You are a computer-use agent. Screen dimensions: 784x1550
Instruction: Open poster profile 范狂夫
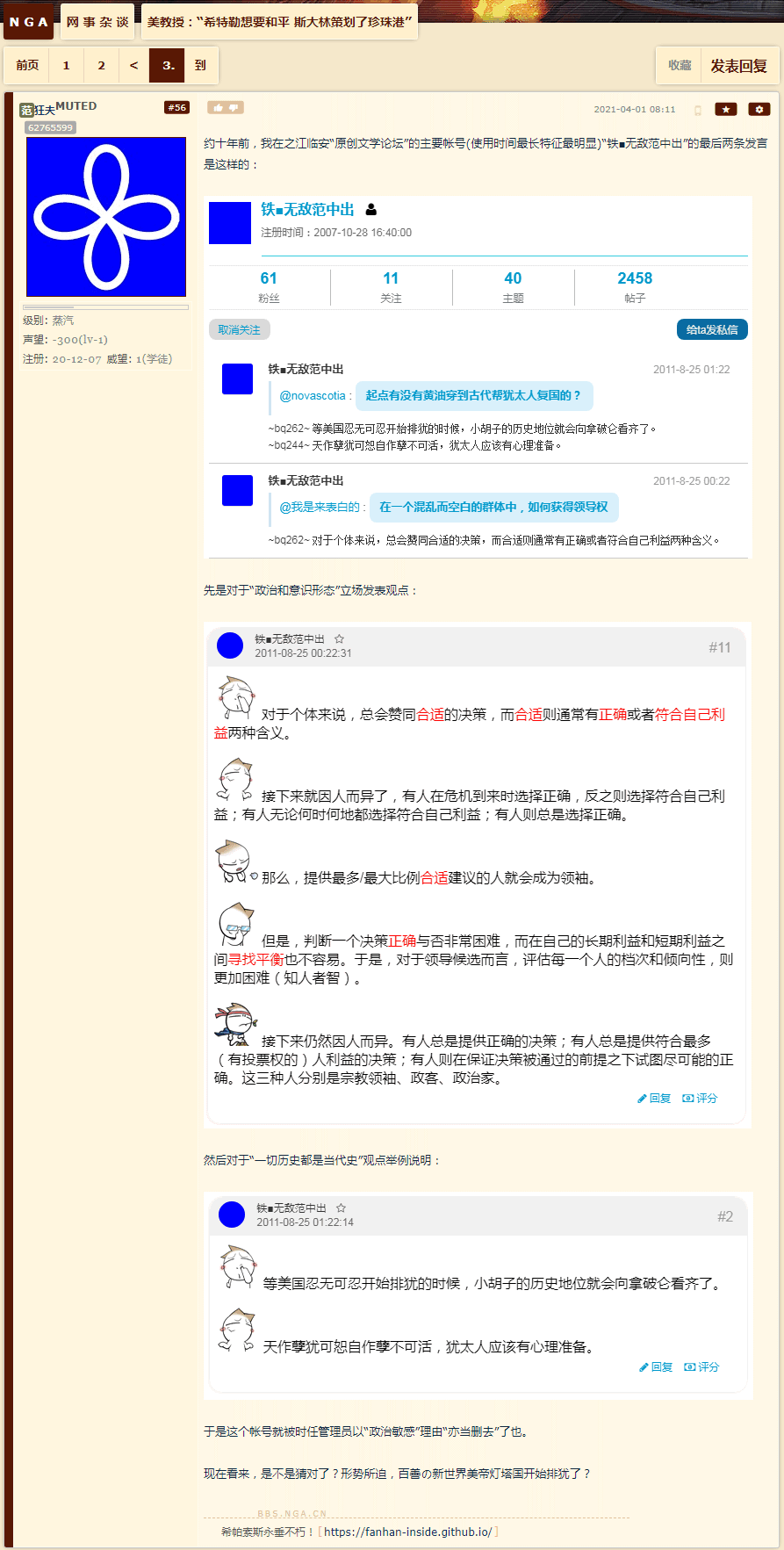(38, 110)
